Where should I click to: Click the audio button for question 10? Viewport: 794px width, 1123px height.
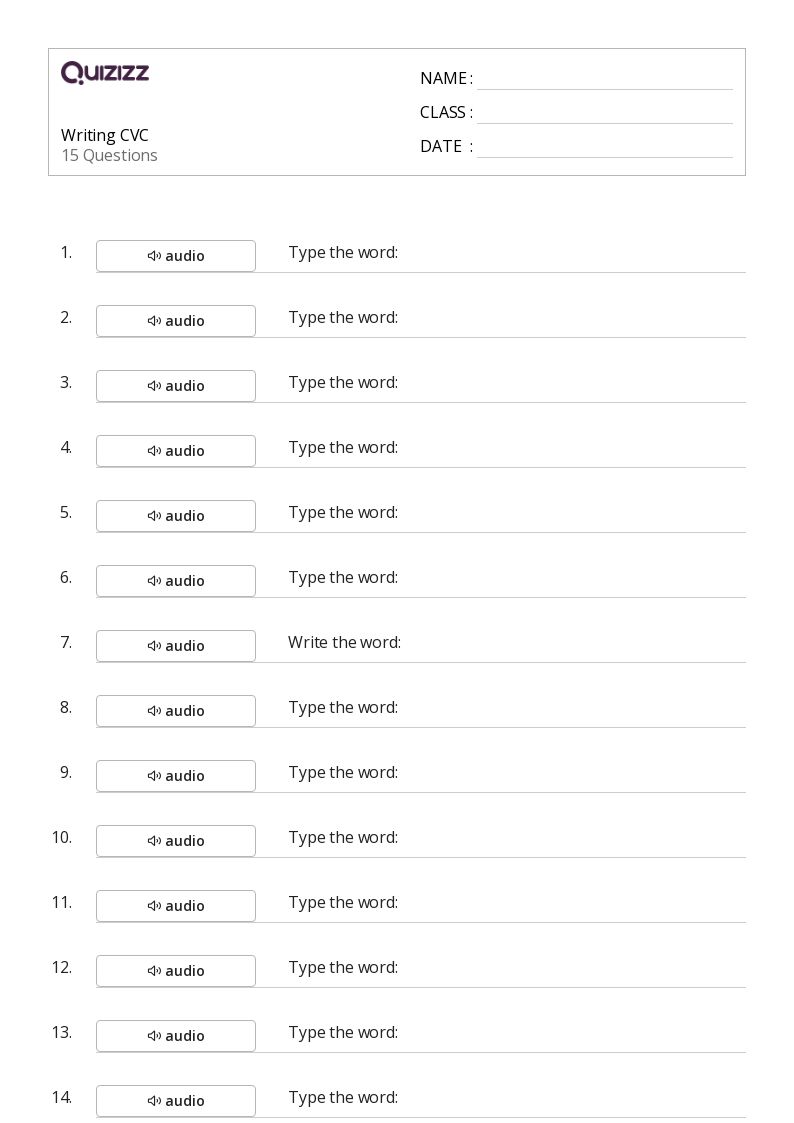click(176, 841)
